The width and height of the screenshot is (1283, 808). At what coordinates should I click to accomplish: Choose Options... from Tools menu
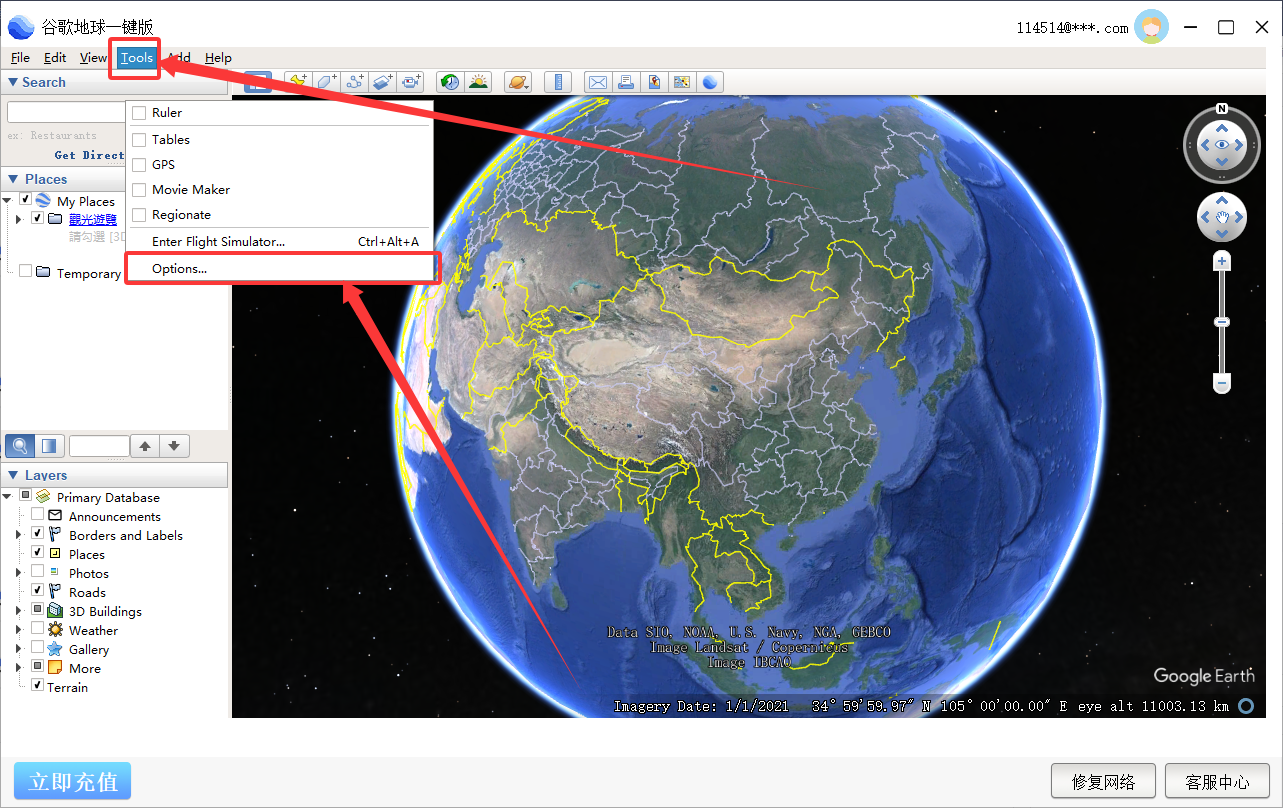click(x=280, y=268)
